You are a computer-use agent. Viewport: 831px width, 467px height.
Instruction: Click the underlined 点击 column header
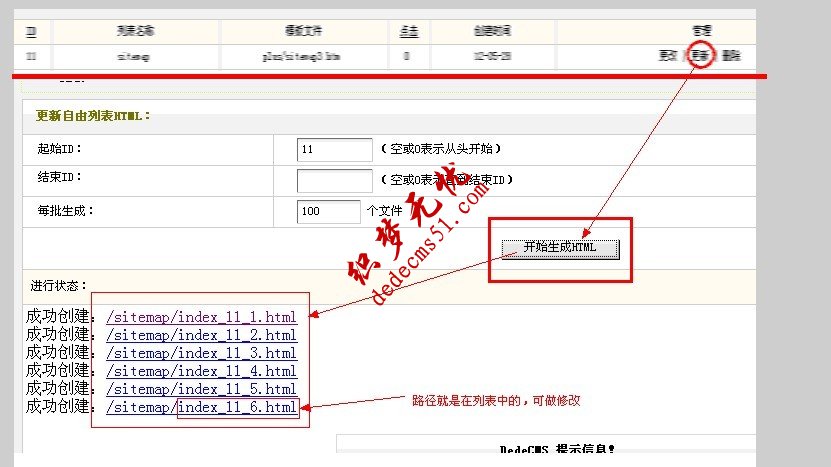(406, 32)
